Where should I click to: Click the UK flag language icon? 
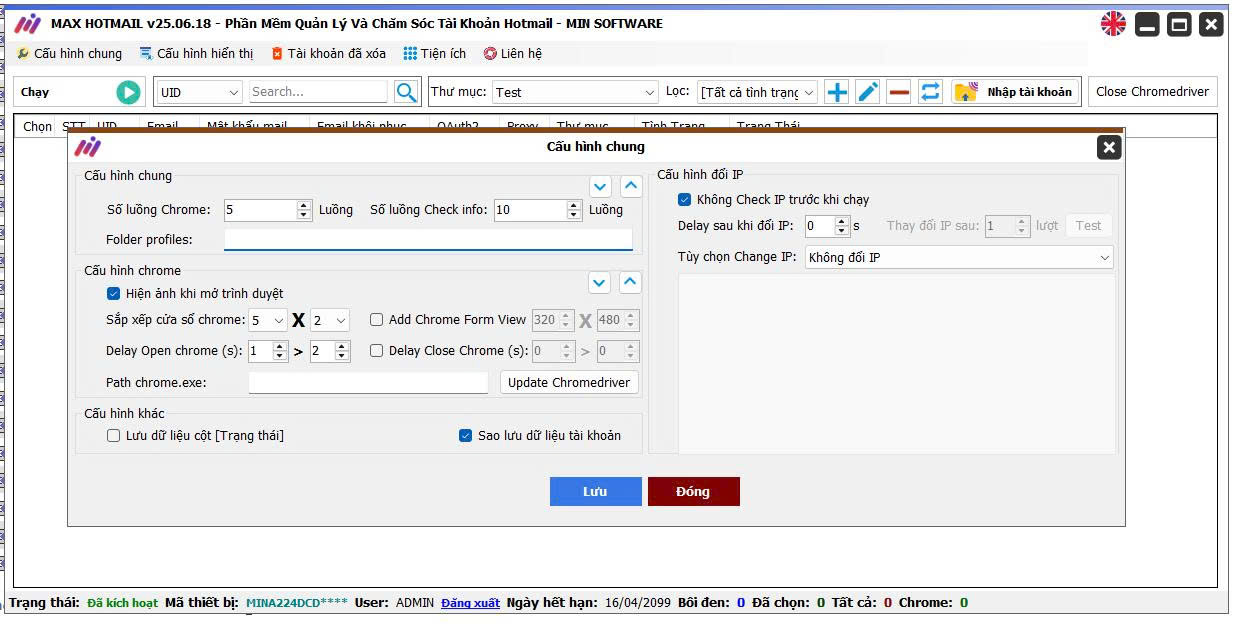[1113, 24]
